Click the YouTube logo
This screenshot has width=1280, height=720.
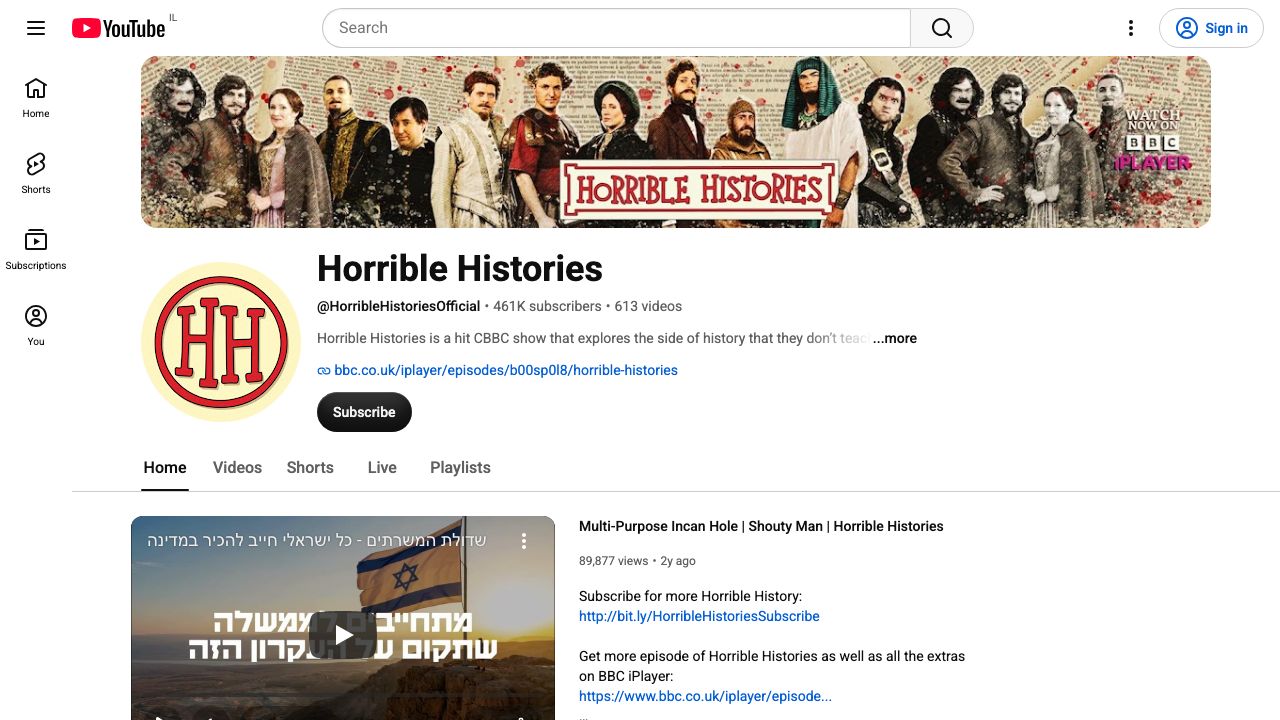point(118,28)
